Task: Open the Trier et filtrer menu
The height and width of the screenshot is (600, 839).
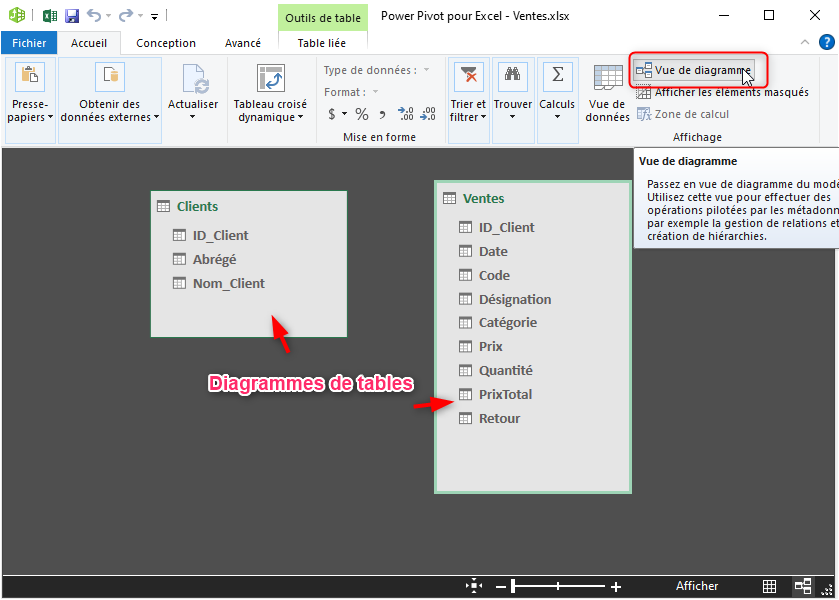Action: (x=468, y=101)
